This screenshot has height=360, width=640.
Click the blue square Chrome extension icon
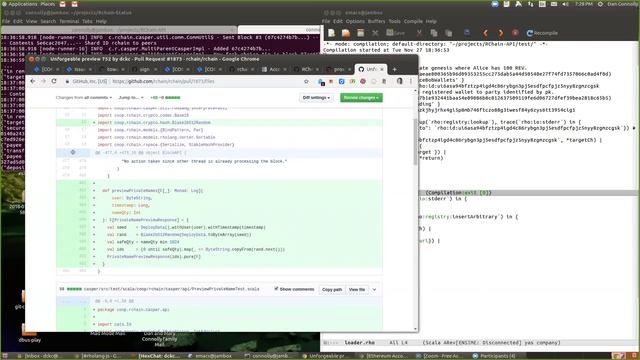tap(342, 81)
